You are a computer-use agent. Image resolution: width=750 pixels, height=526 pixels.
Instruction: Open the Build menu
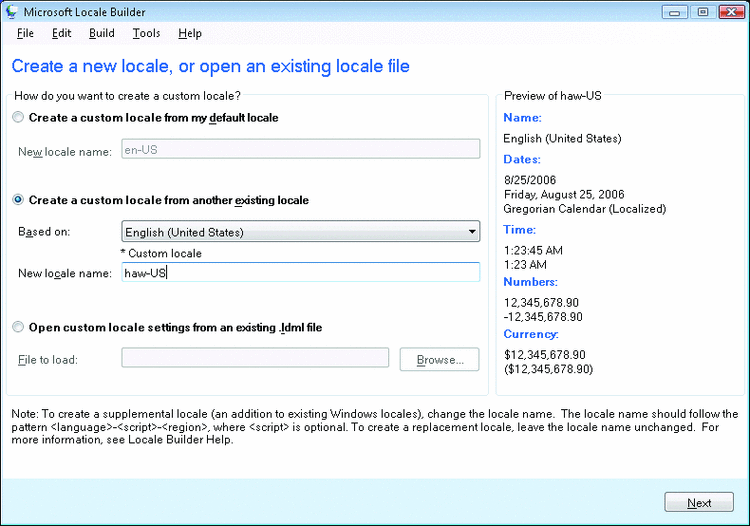(101, 33)
